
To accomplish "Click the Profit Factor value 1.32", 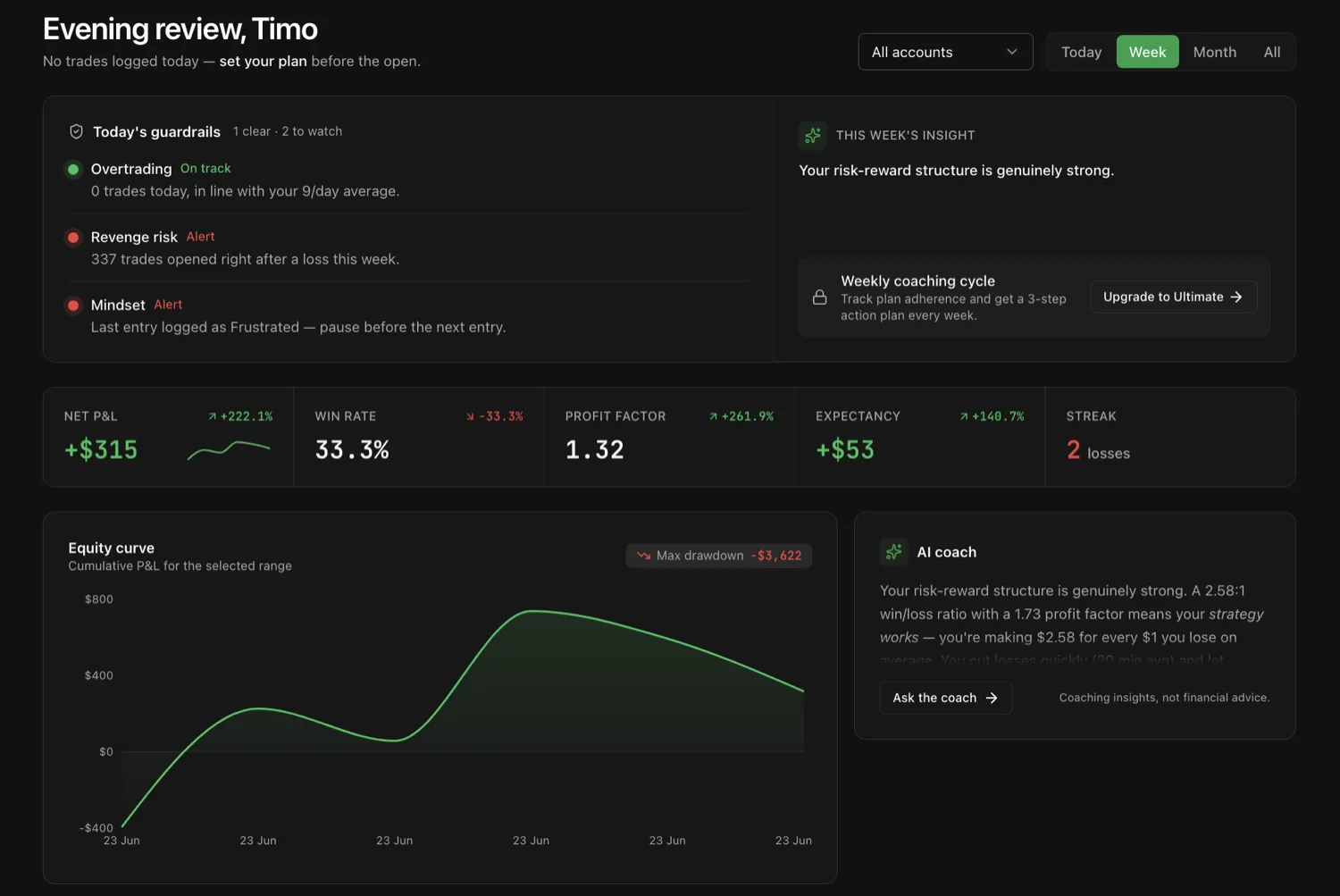I will tap(595, 449).
